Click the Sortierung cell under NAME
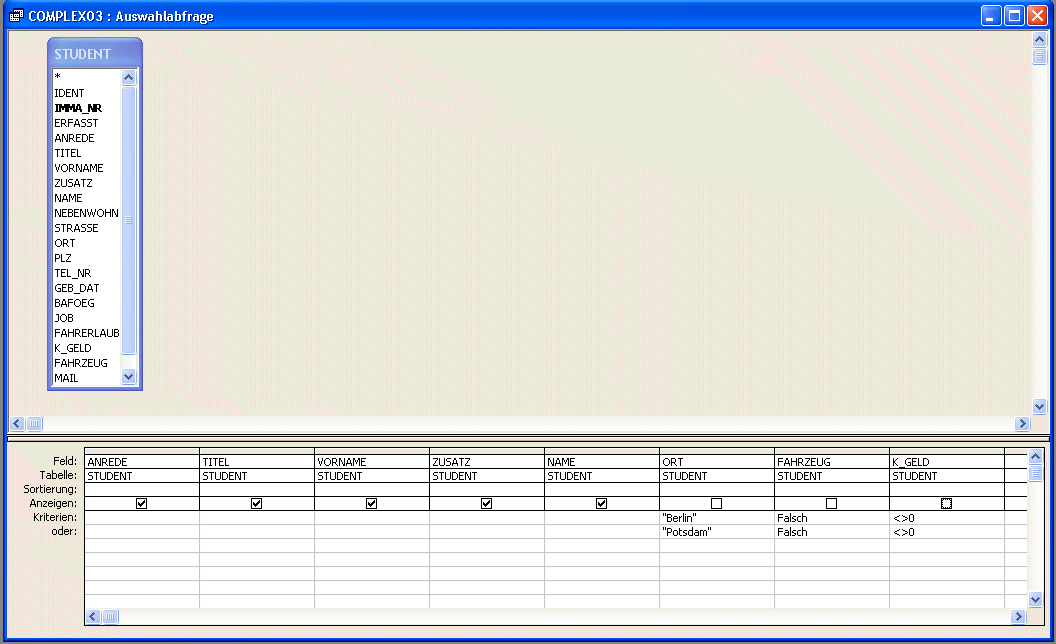This screenshot has width=1056, height=644. pos(602,490)
